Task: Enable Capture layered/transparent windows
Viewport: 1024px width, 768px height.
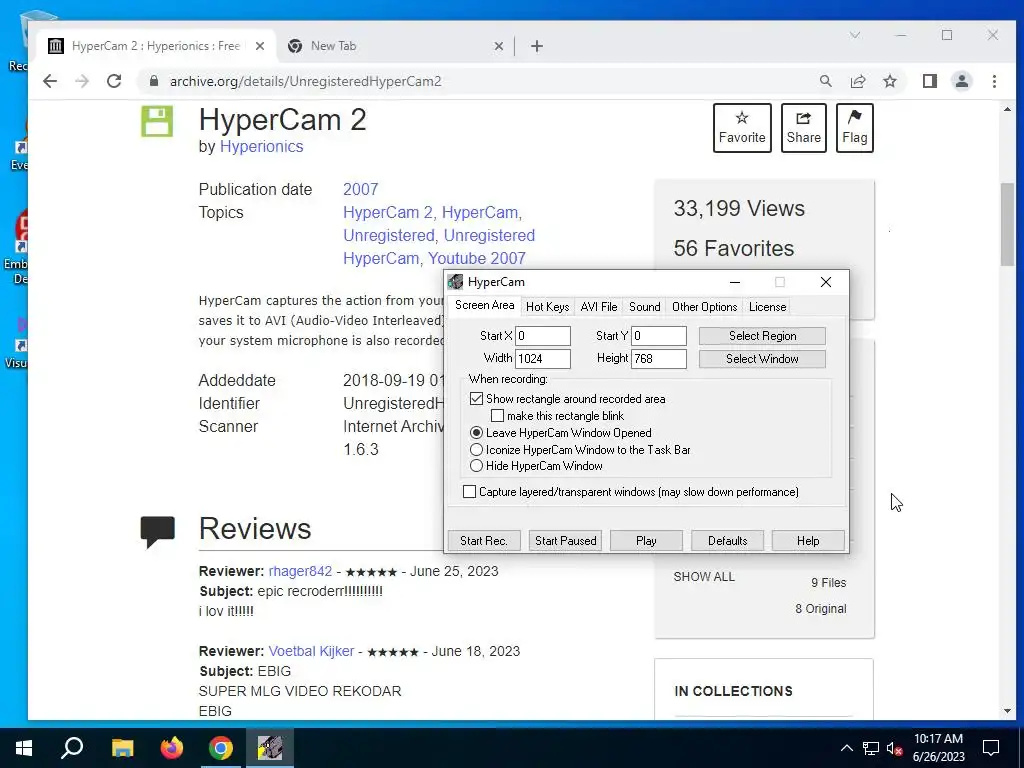Action: (x=469, y=492)
